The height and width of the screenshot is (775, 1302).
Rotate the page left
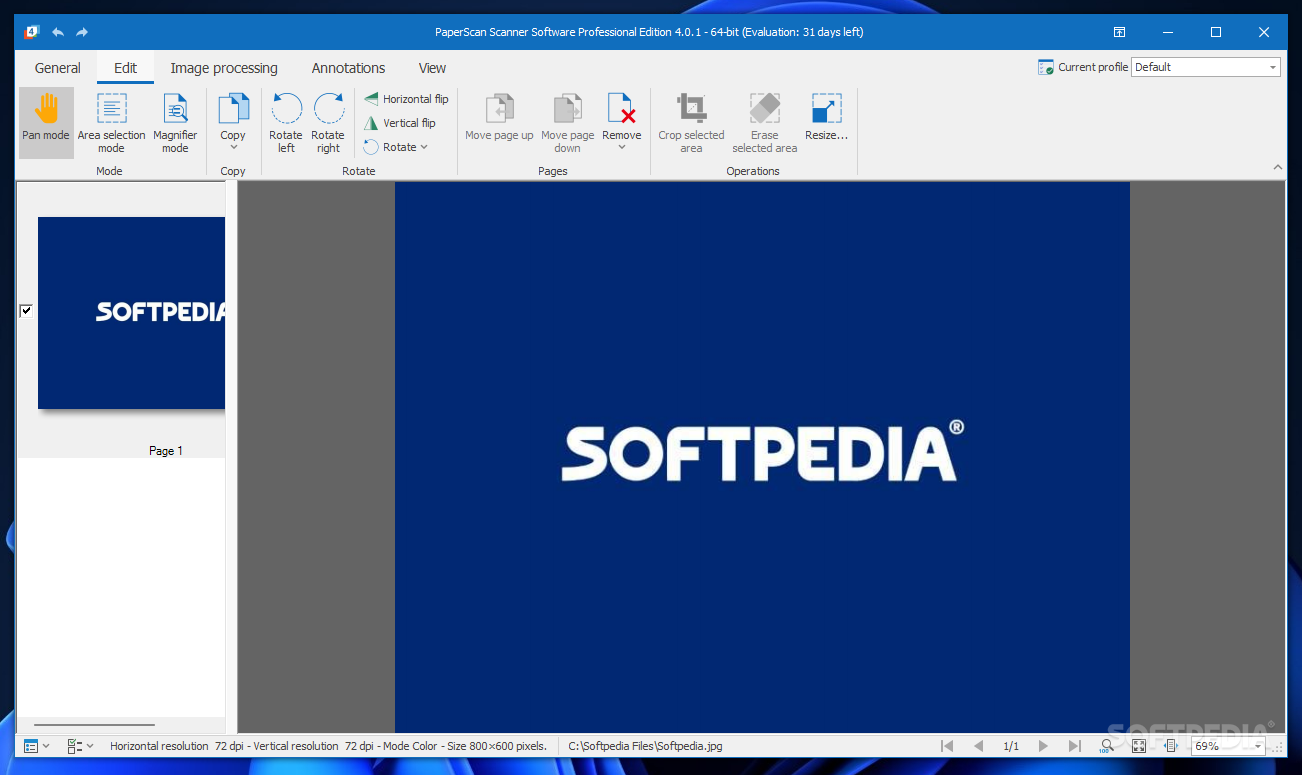coord(286,122)
